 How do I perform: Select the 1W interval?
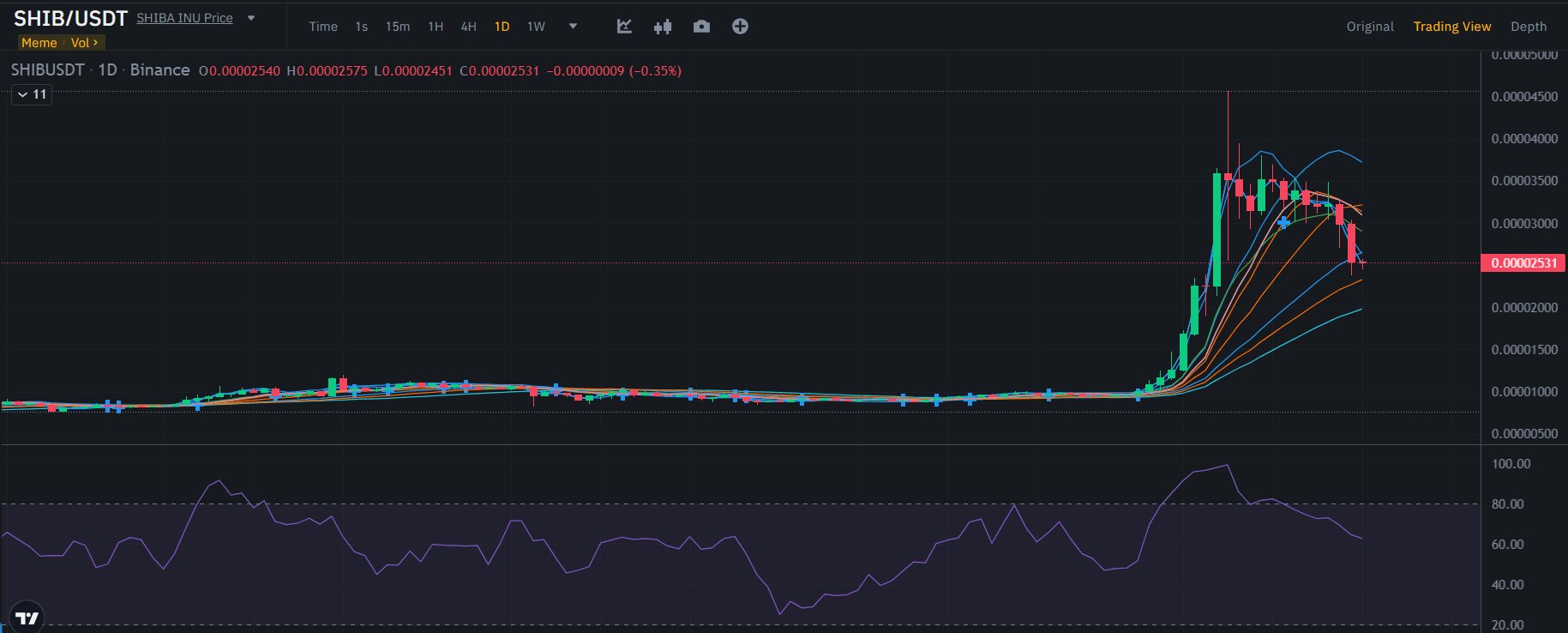tap(536, 27)
